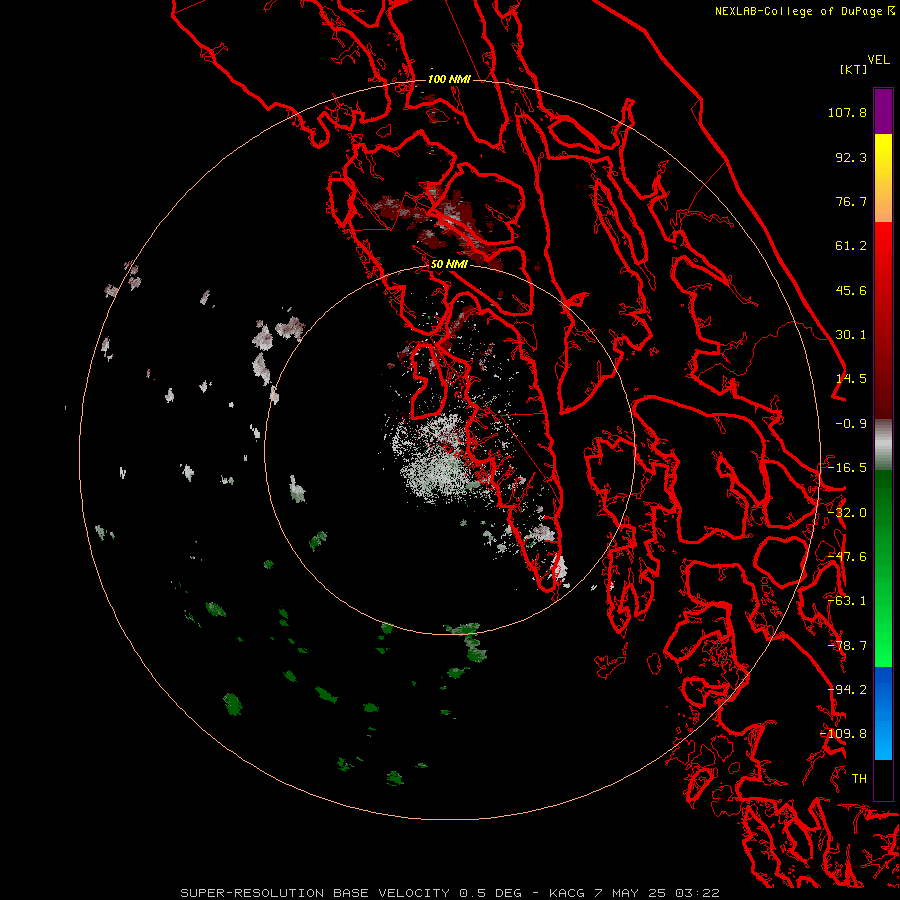The width and height of the screenshot is (900, 900).
Task: Click the 45.6 velocity scale value
Action: coord(851,290)
